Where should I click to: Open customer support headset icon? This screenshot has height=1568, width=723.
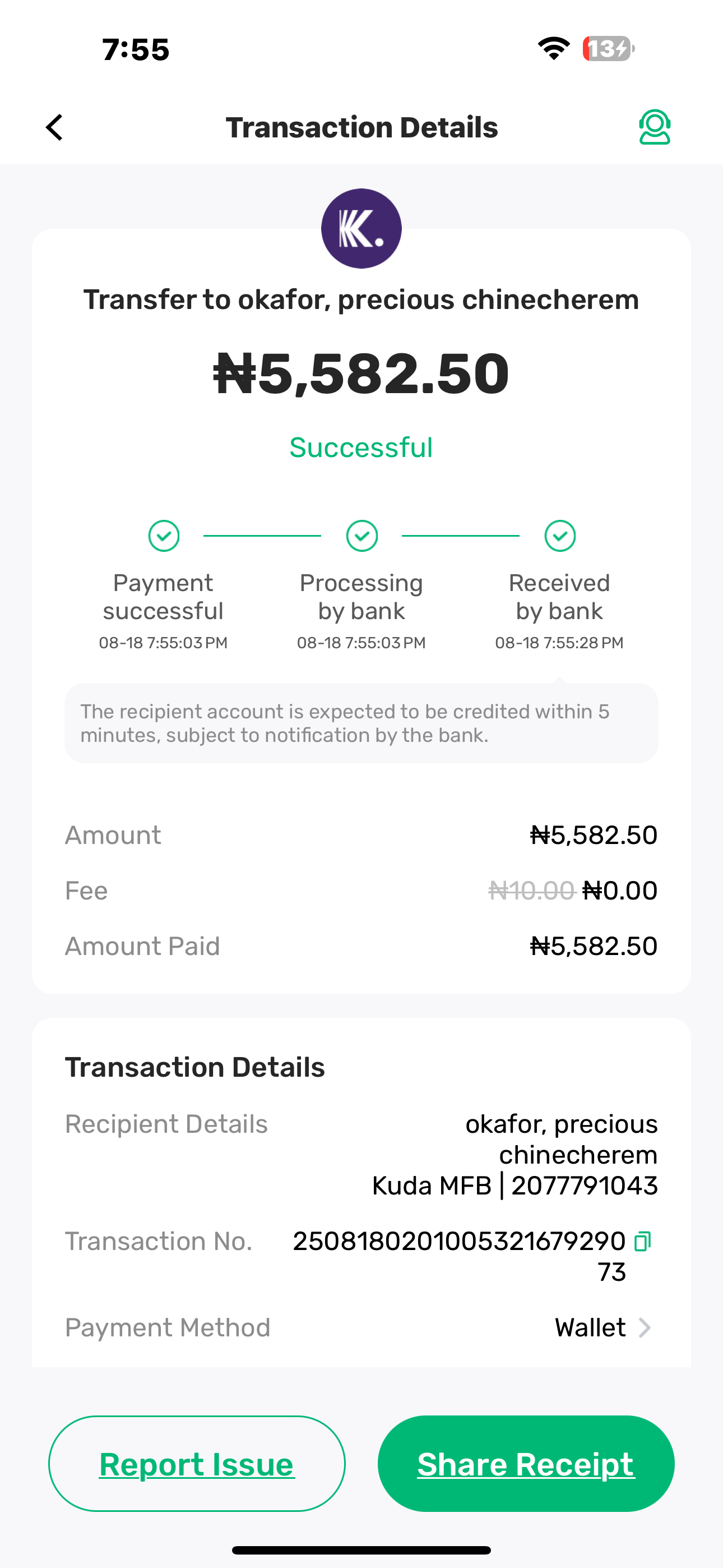pos(654,127)
